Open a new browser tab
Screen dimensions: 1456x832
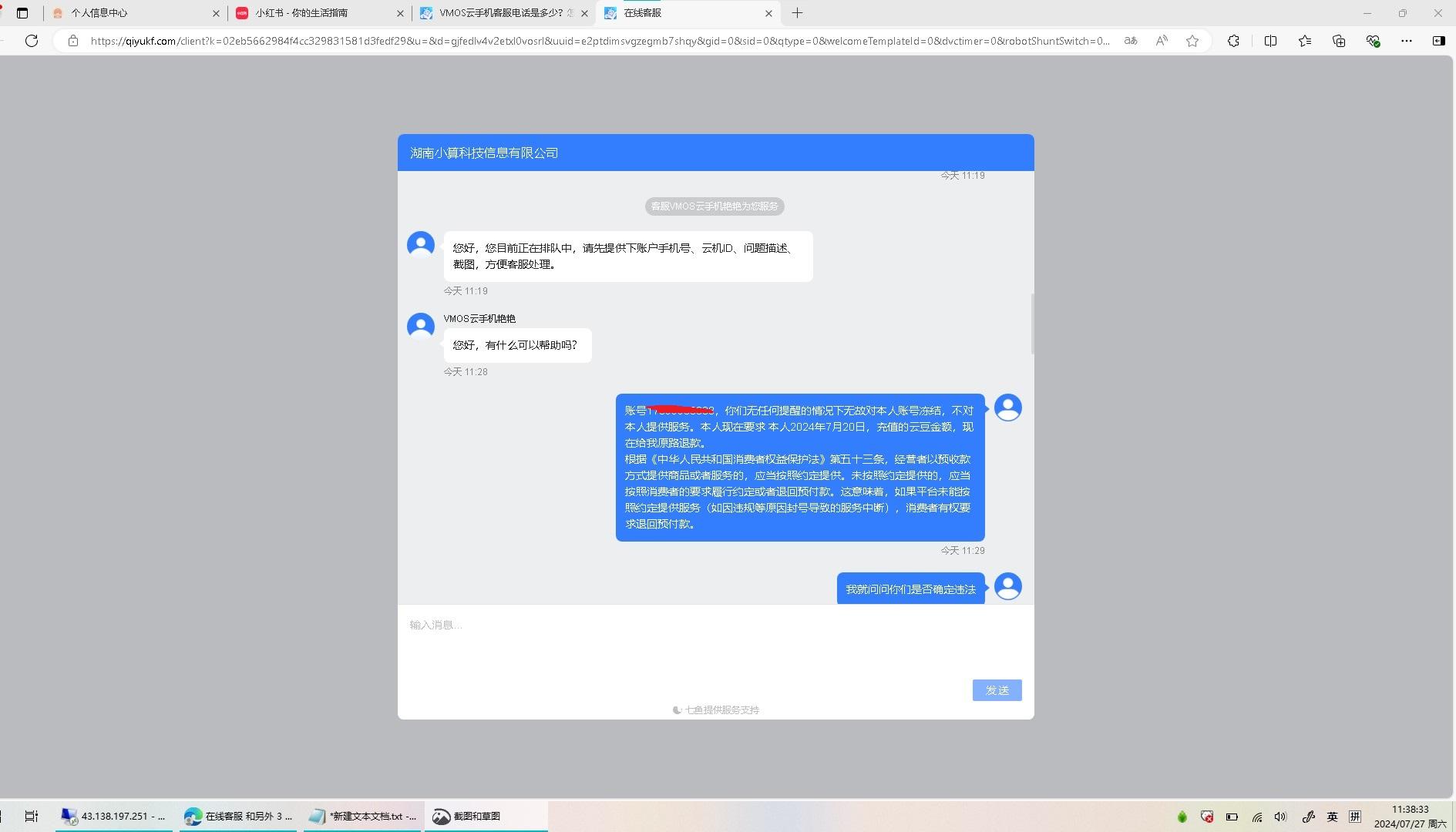(797, 13)
